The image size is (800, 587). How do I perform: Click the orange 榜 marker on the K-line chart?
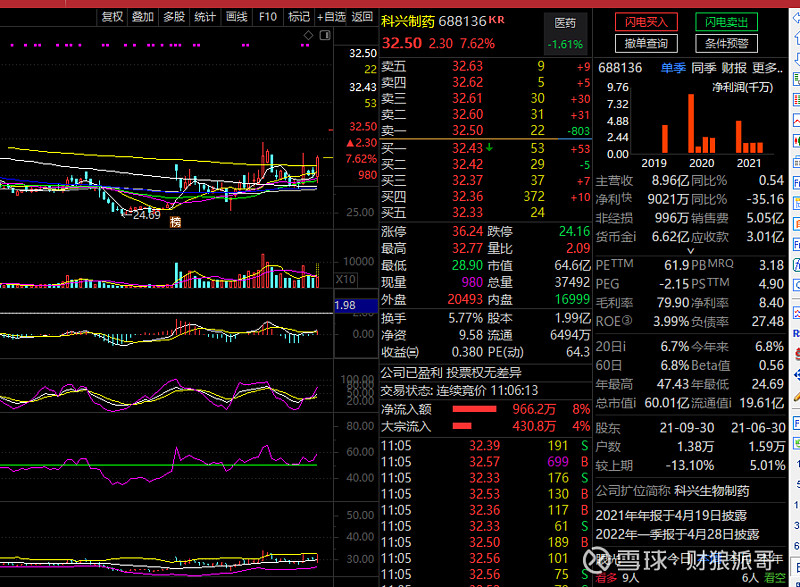click(x=176, y=222)
